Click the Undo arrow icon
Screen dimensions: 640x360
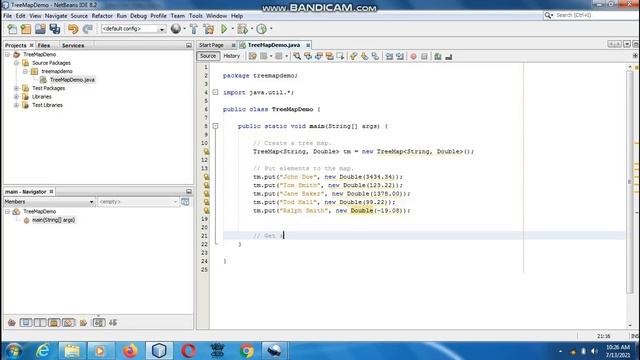click(73, 29)
